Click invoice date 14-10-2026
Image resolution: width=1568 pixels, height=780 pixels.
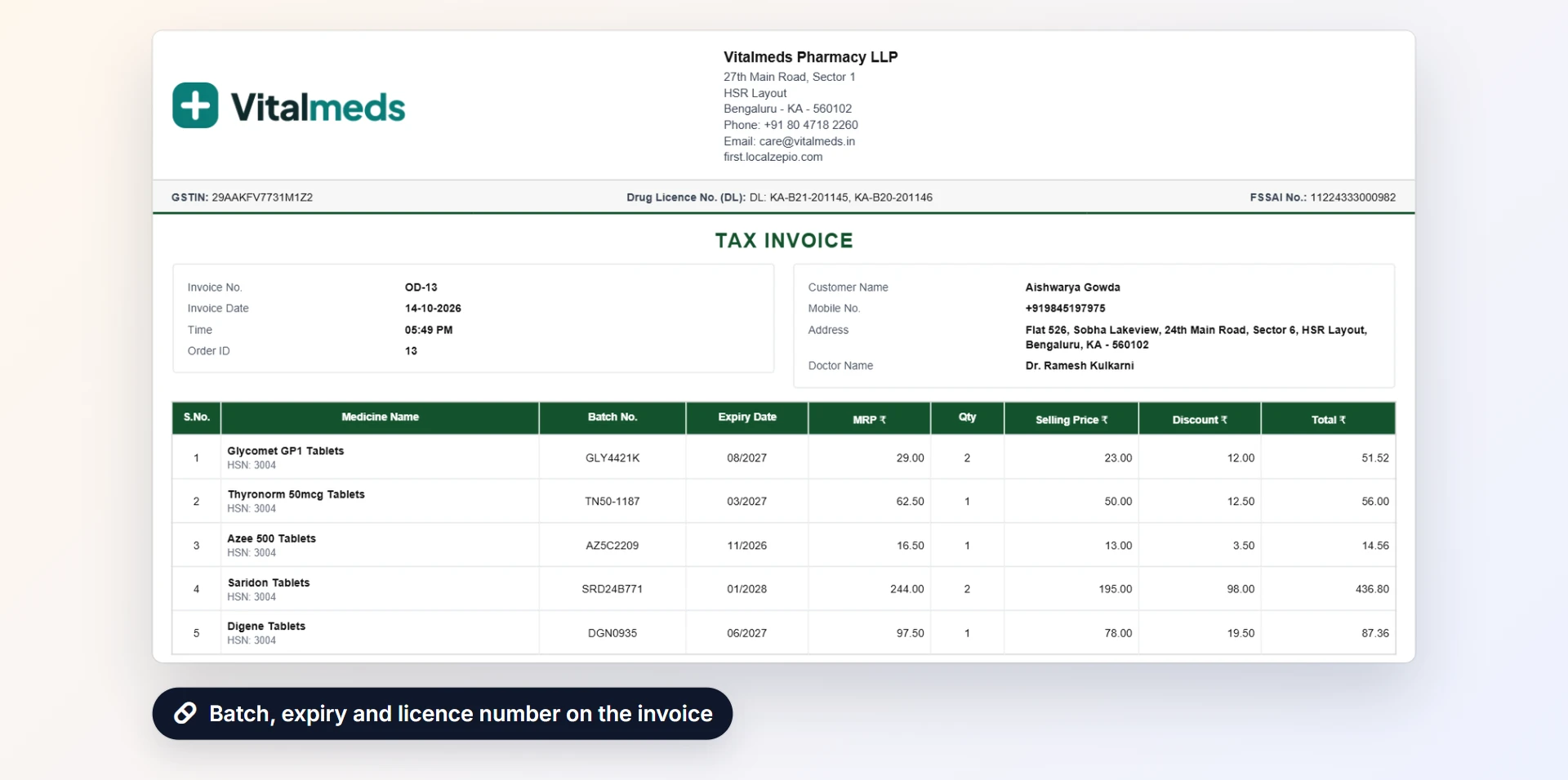(433, 309)
